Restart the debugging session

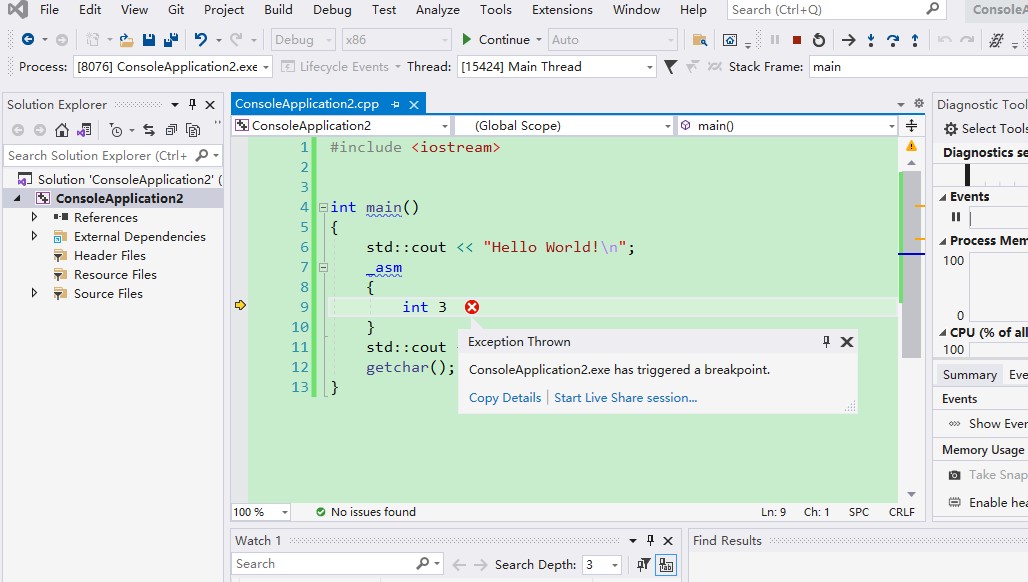[819, 40]
